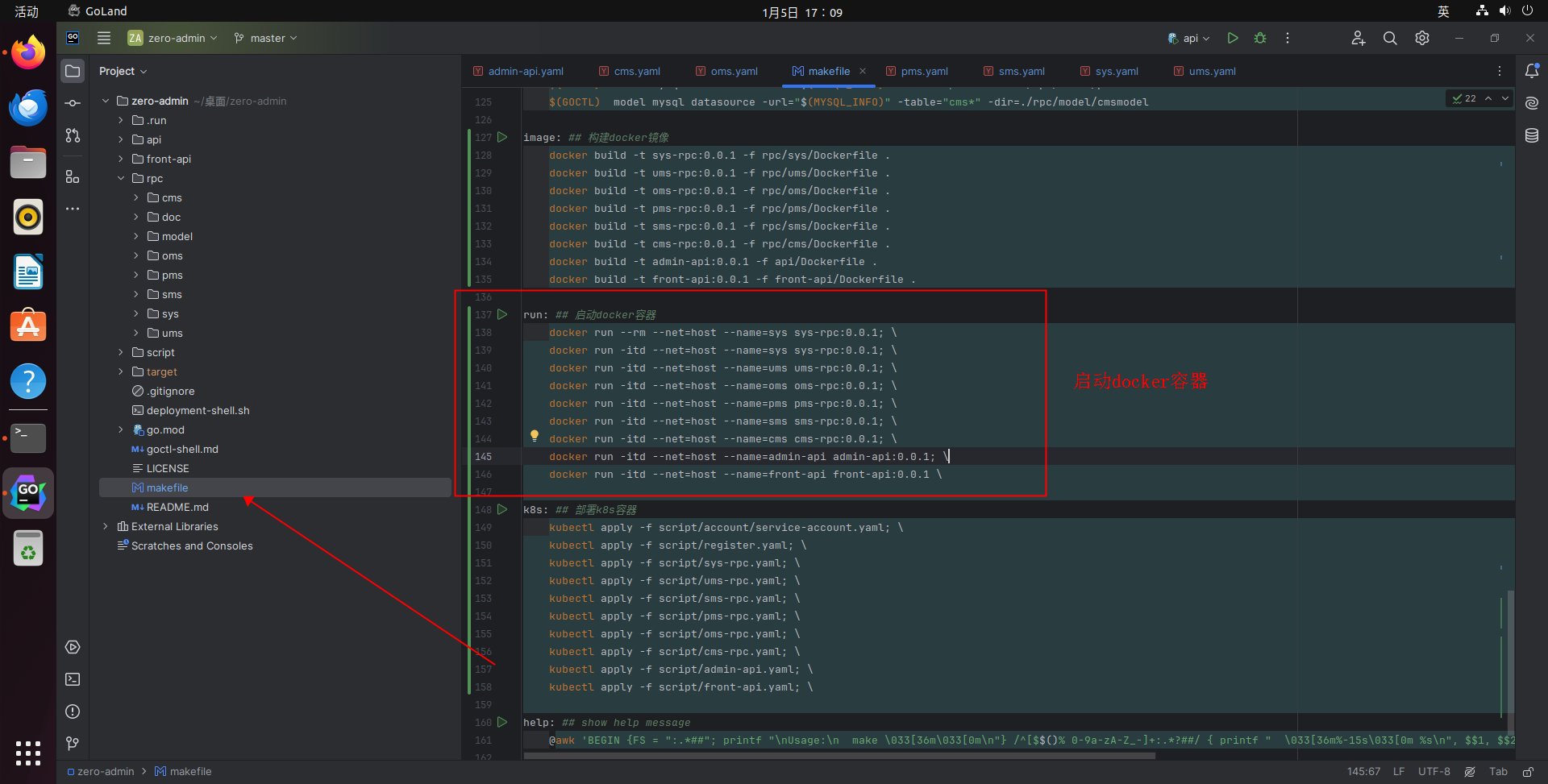Open the main hamburger menu

[104, 38]
